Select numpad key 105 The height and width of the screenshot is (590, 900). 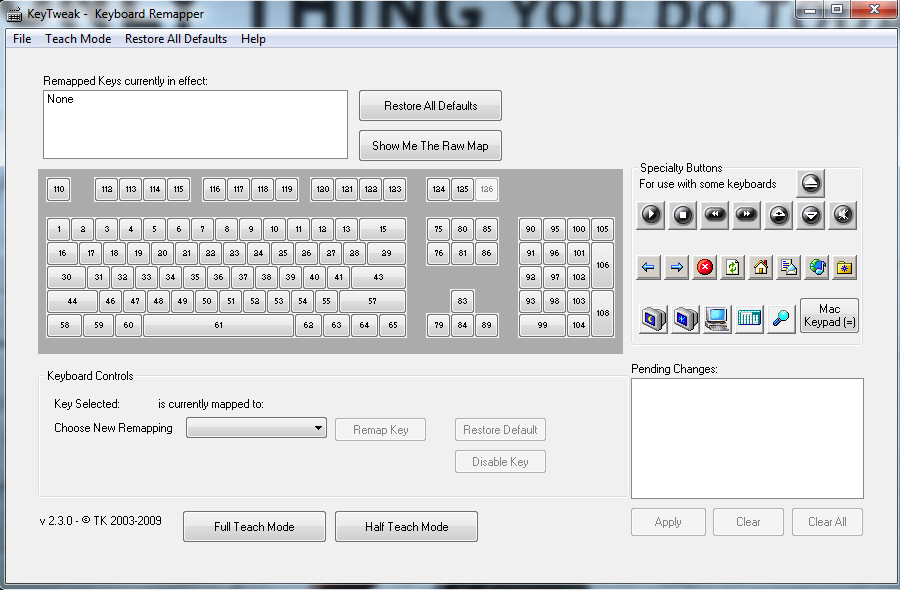click(x=603, y=230)
